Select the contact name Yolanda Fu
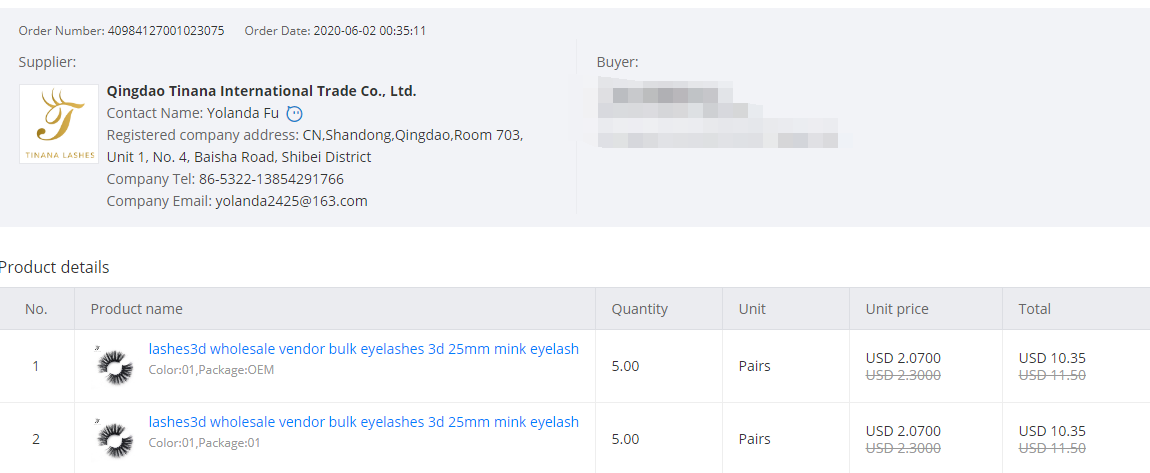This screenshot has height=473, width=1150. click(x=243, y=113)
